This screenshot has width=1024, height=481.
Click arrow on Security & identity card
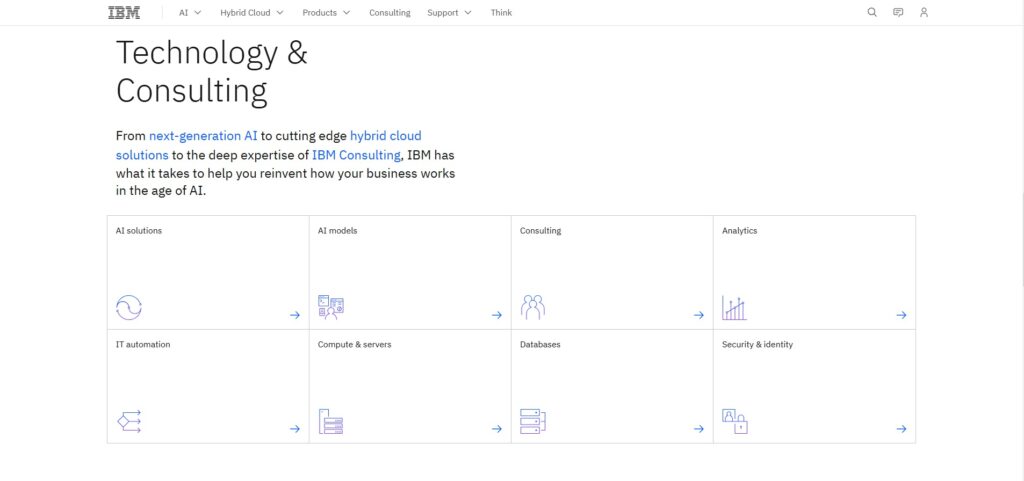[x=901, y=429]
